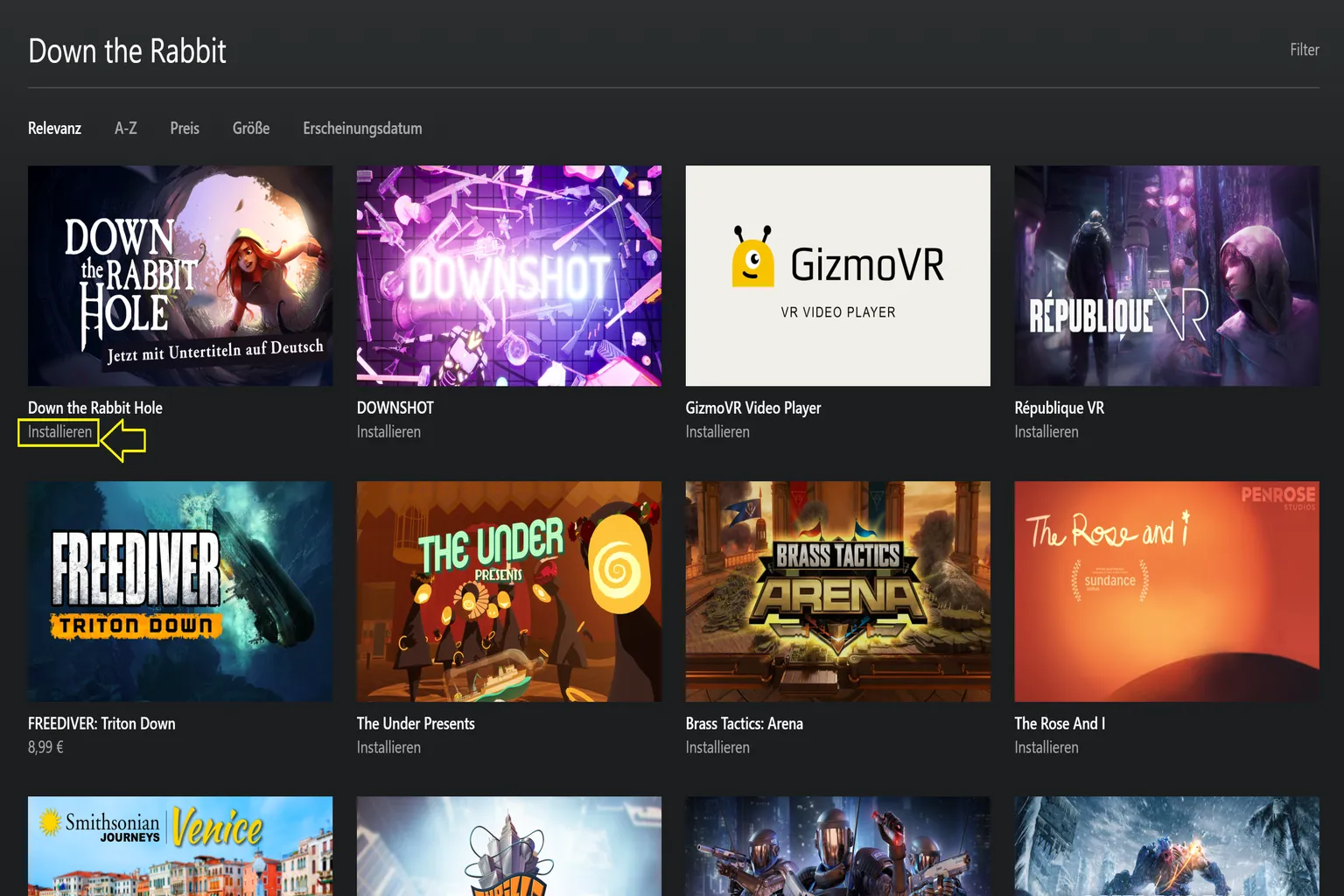Sort results by Größe
1344x896 pixels.
(251, 129)
